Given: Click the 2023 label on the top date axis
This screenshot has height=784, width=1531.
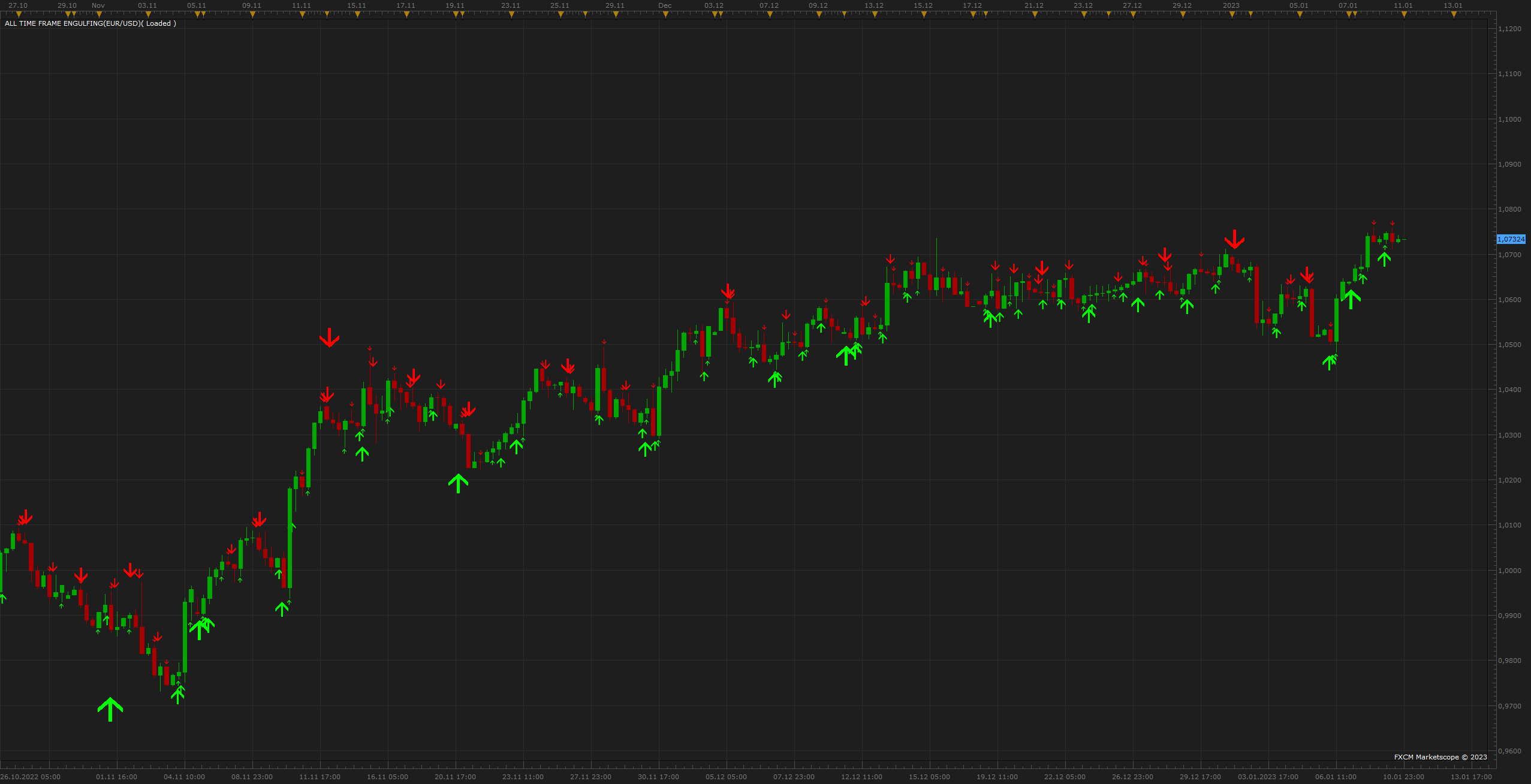Looking at the screenshot, I should point(1231,5).
